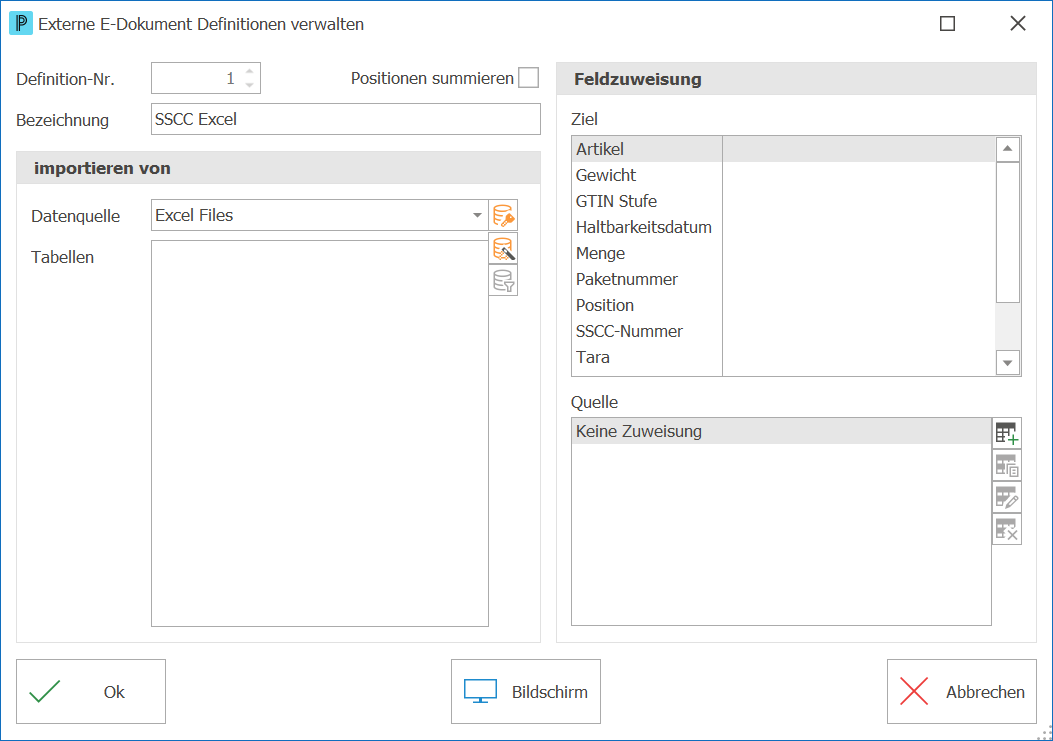Viewport: 1053px width, 741px height.
Task: Select the GTIN Stufe row
Action: [783, 202]
